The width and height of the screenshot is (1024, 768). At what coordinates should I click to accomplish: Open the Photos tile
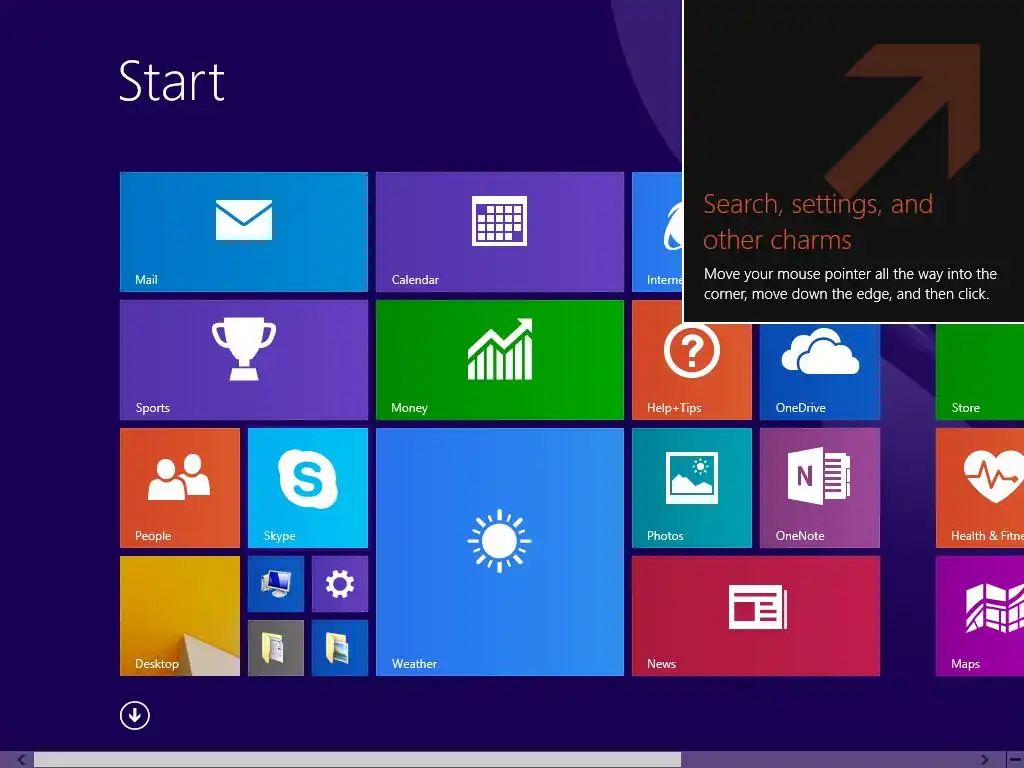tap(692, 488)
